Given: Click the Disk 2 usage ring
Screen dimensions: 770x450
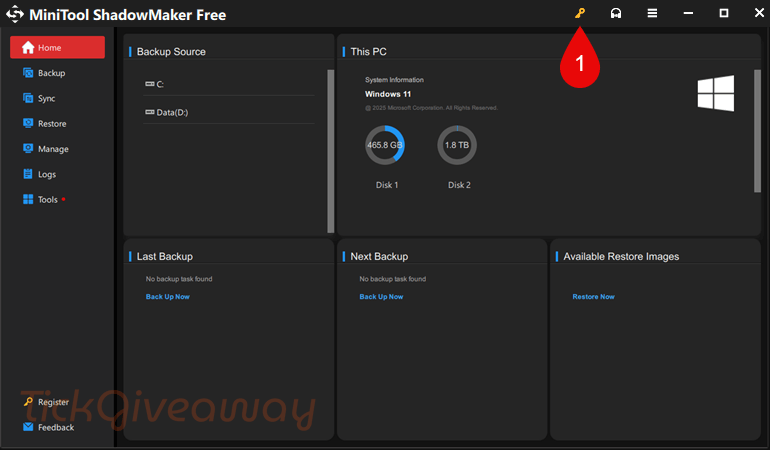Looking at the screenshot, I should tap(457, 145).
